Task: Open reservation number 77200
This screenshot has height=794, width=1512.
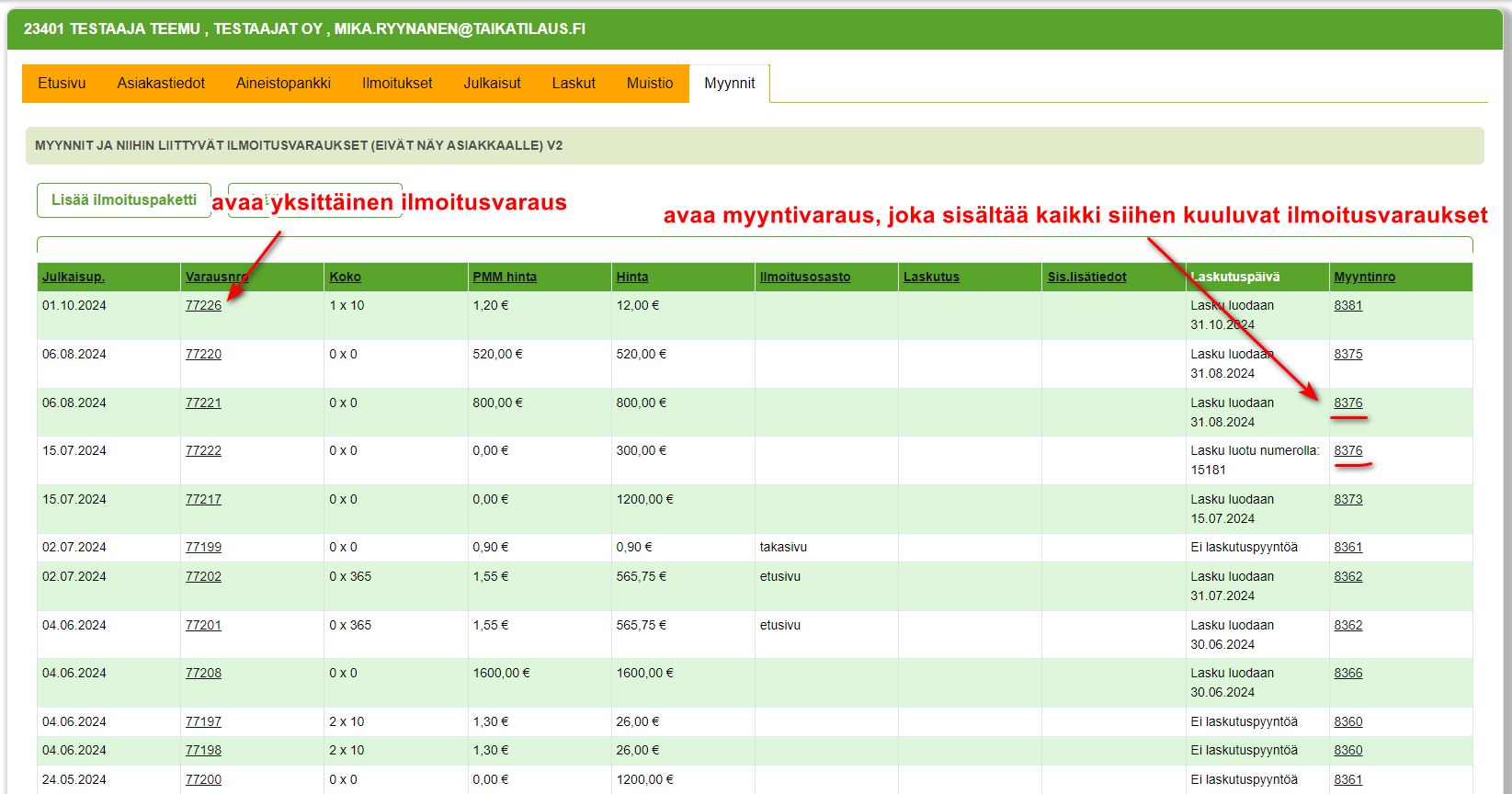Action: coord(203,779)
